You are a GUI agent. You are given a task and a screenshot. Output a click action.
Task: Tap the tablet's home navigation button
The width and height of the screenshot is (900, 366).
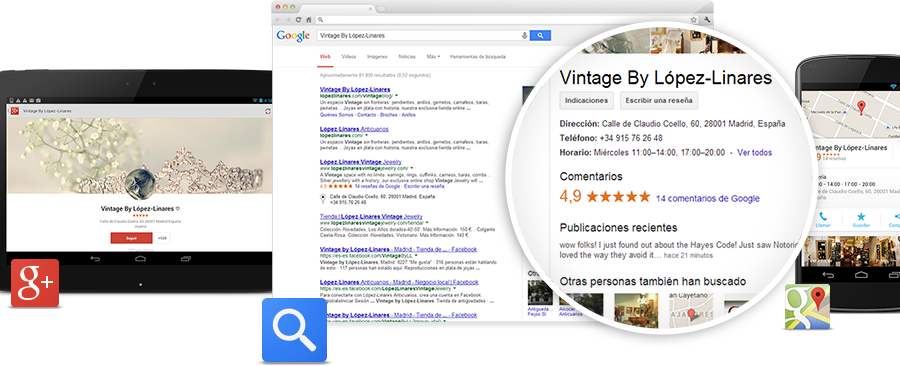click(x=141, y=259)
